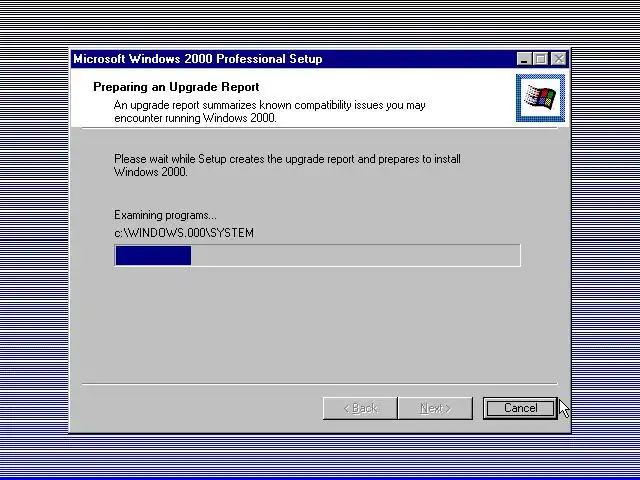Close the Setup wizard via title bar X
640x480 pixels.
(x=558, y=59)
